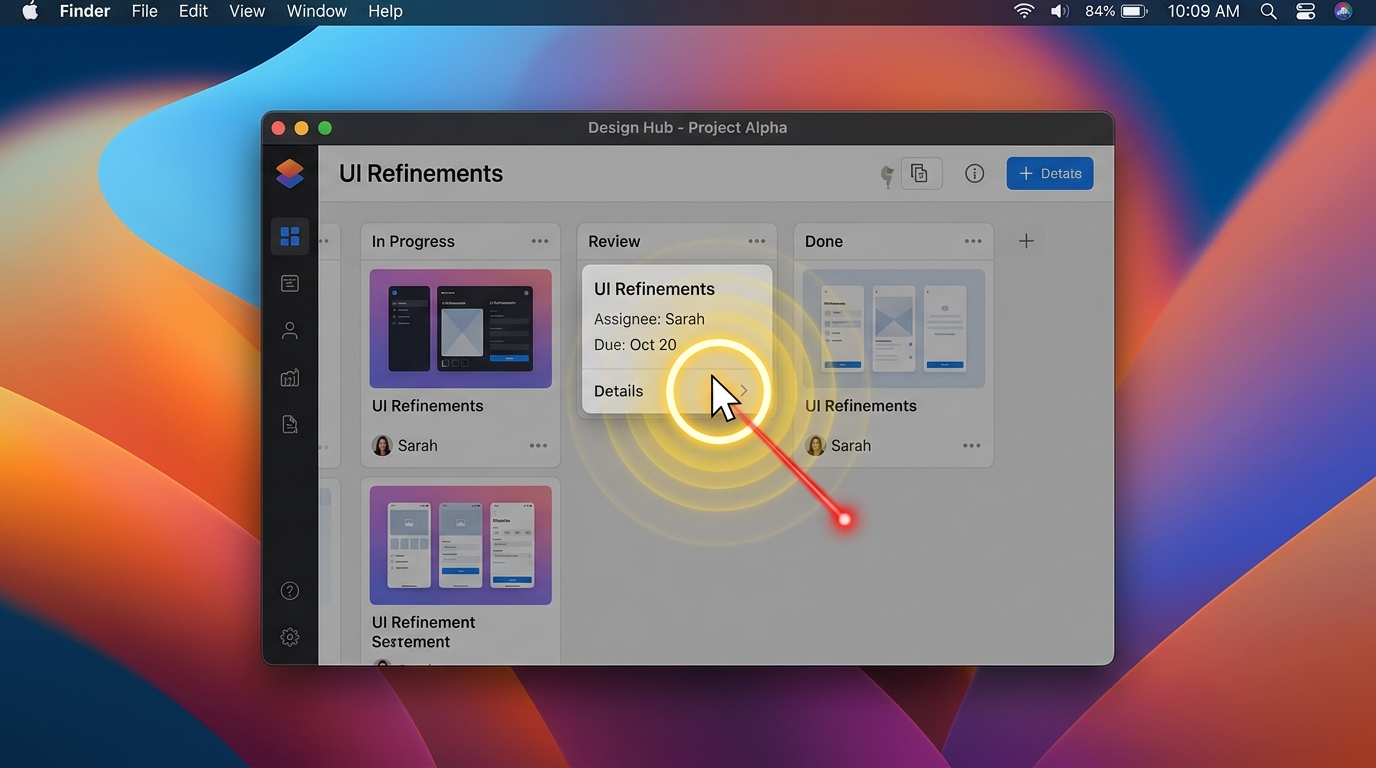Open Control Center from the menu bar
Screen dimensions: 1376x768
[x=1305, y=12]
